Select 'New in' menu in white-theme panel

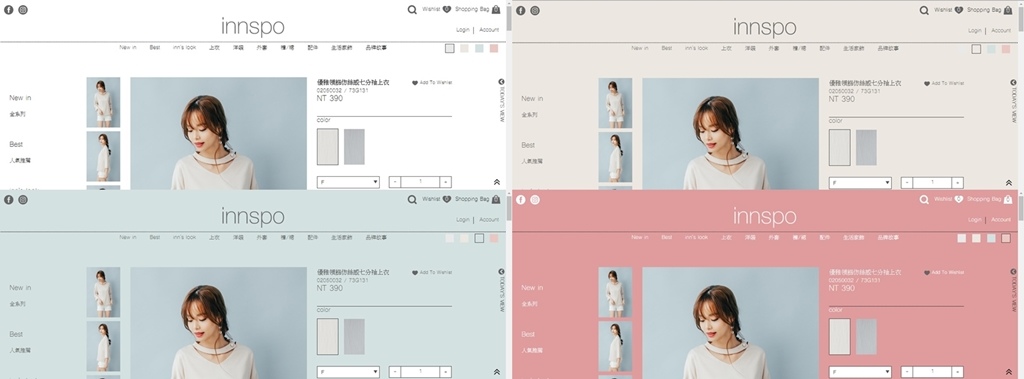click(x=128, y=48)
